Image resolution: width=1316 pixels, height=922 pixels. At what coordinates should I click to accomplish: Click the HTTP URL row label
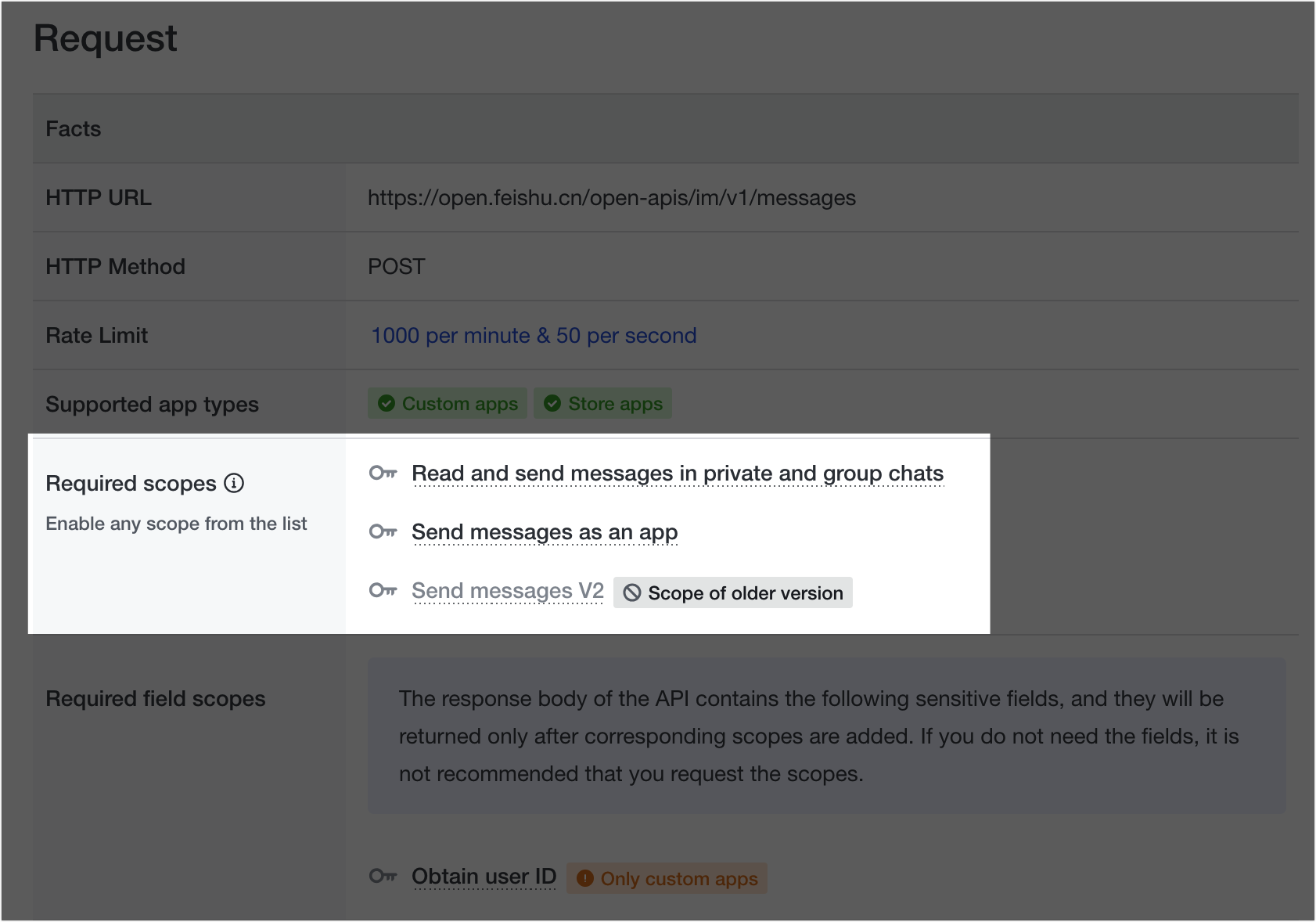99,198
